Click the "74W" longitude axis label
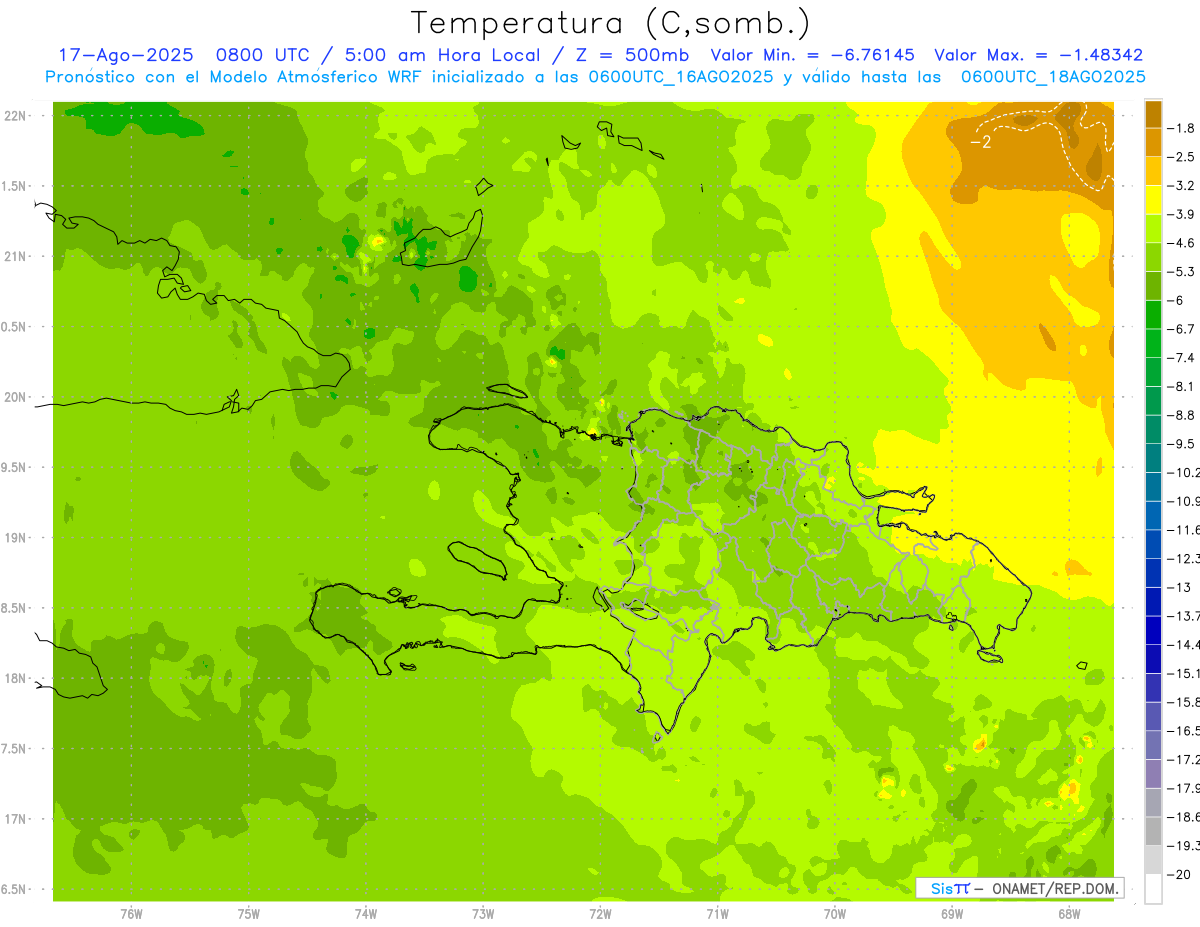This screenshot has width=1200, height=927. pyautogui.click(x=366, y=914)
